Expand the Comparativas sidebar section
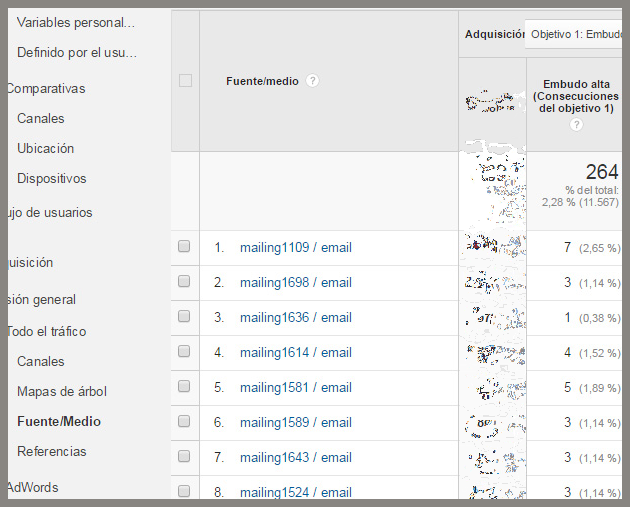Image resolution: width=630 pixels, height=507 pixels. [45, 88]
